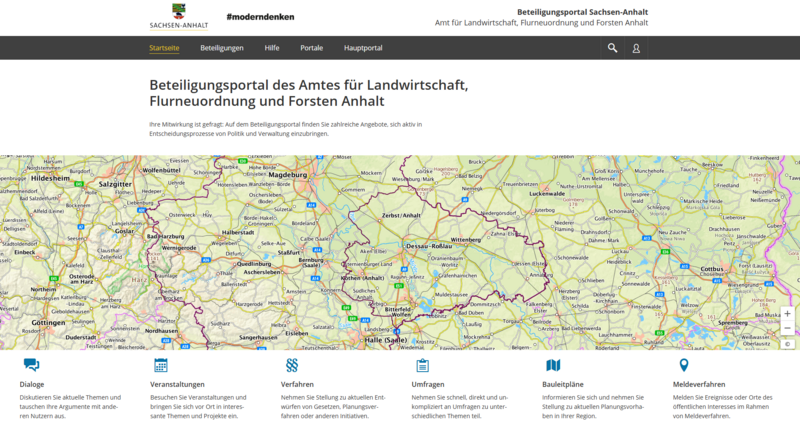The image size is (800, 433).
Task: Click Quedlinburg label on the map
Action: (254, 264)
